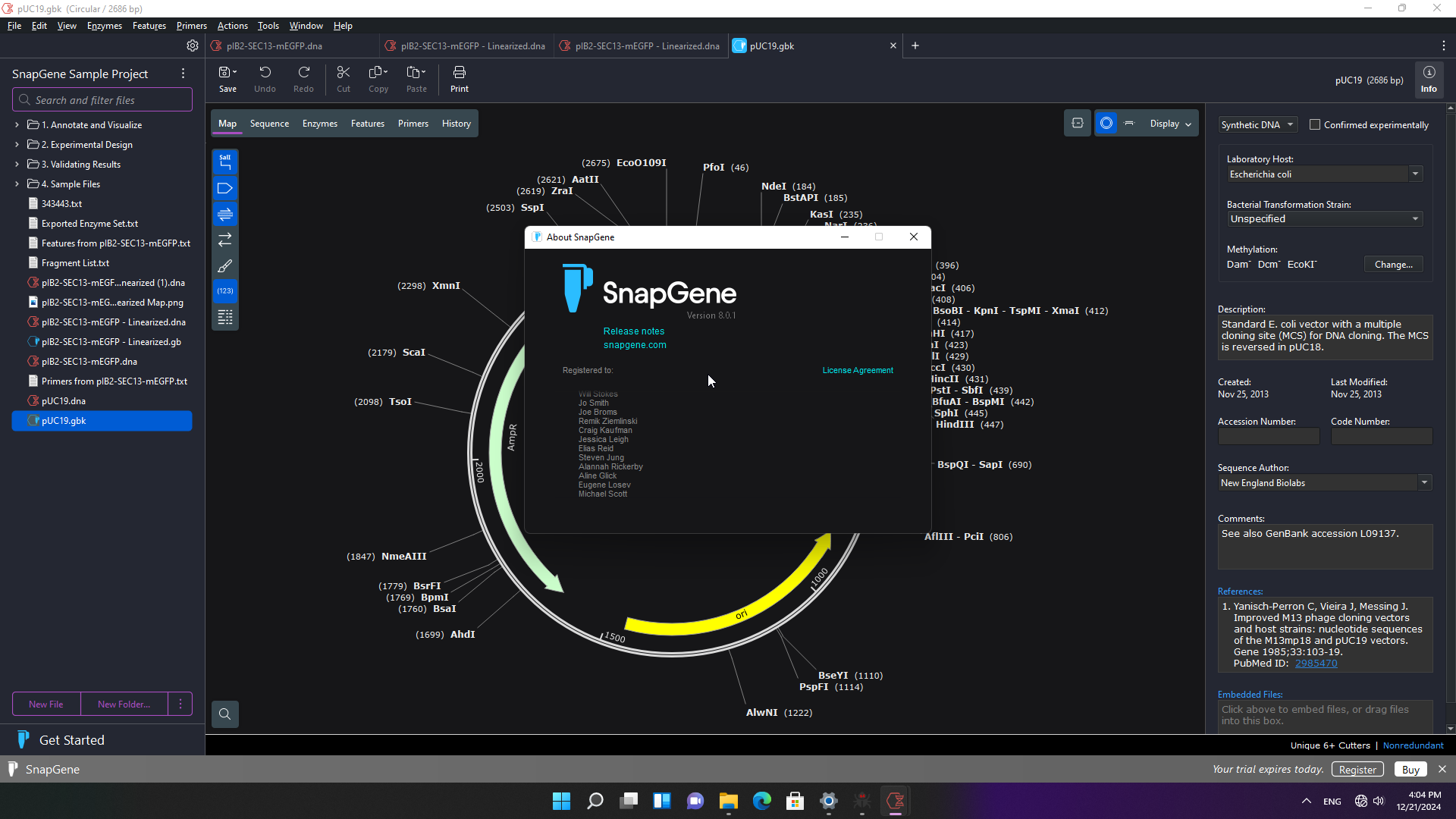The width and height of the screenshot is (1456, 819).
Task: Click the Paste toolbar icon
Action: pos(416,79)
